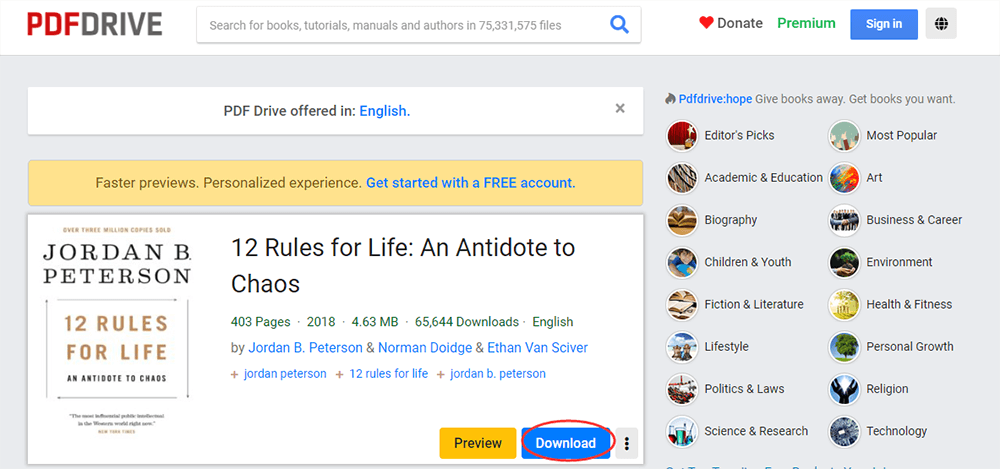The height and width of the screenshot is (469, 1000).
Task: Click the Technology category icon
Action: point(844,431)
